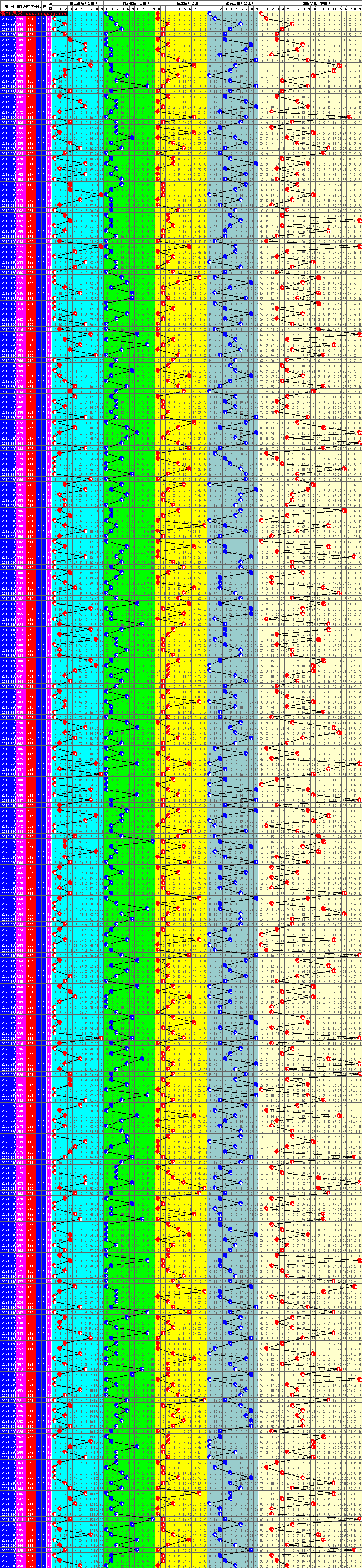362x1568 pixels.
Task: Select winning number 481 in first row
Action: pos(30,19)
